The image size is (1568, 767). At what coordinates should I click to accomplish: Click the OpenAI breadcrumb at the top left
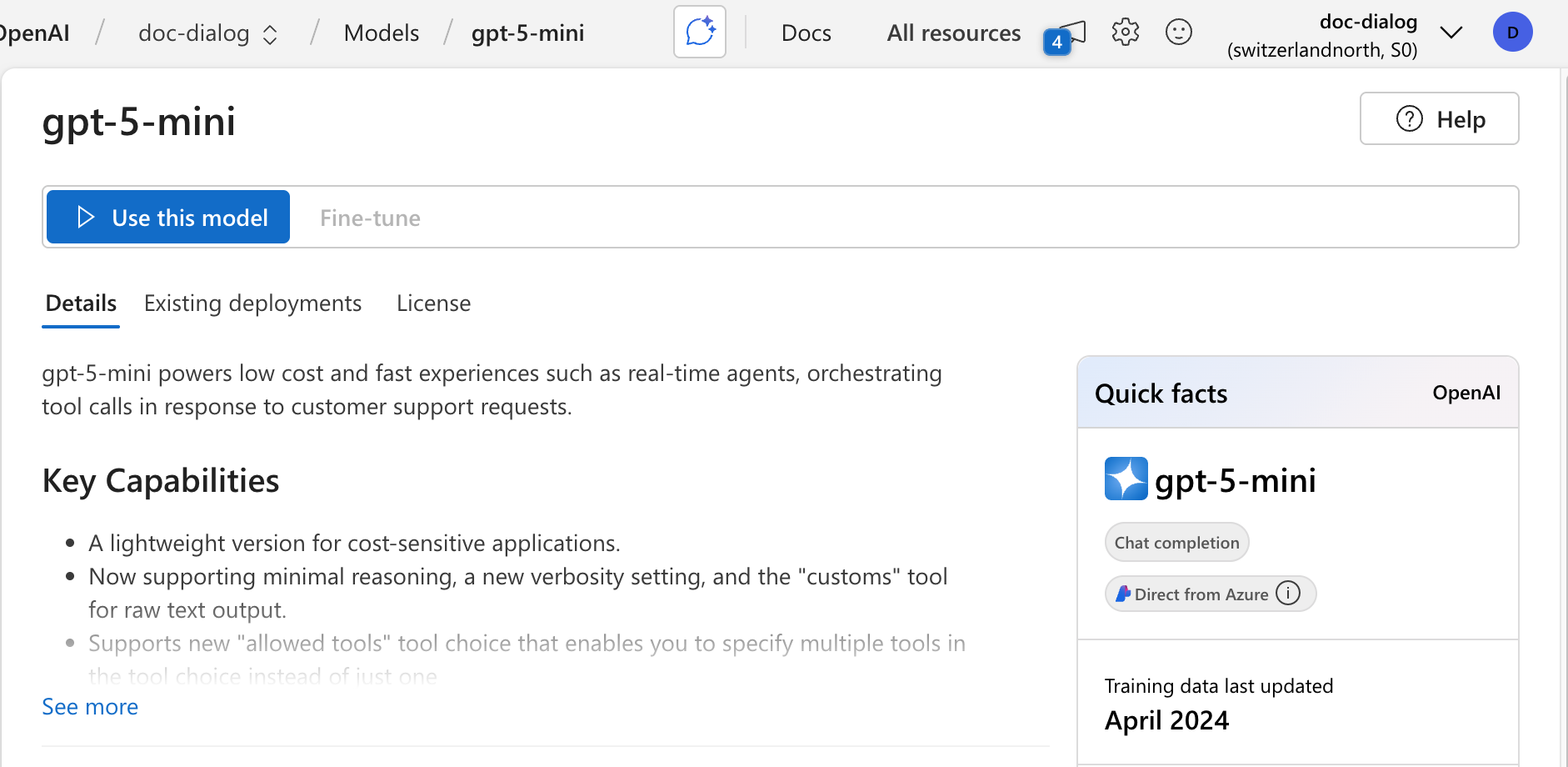[x=34, y=33]
